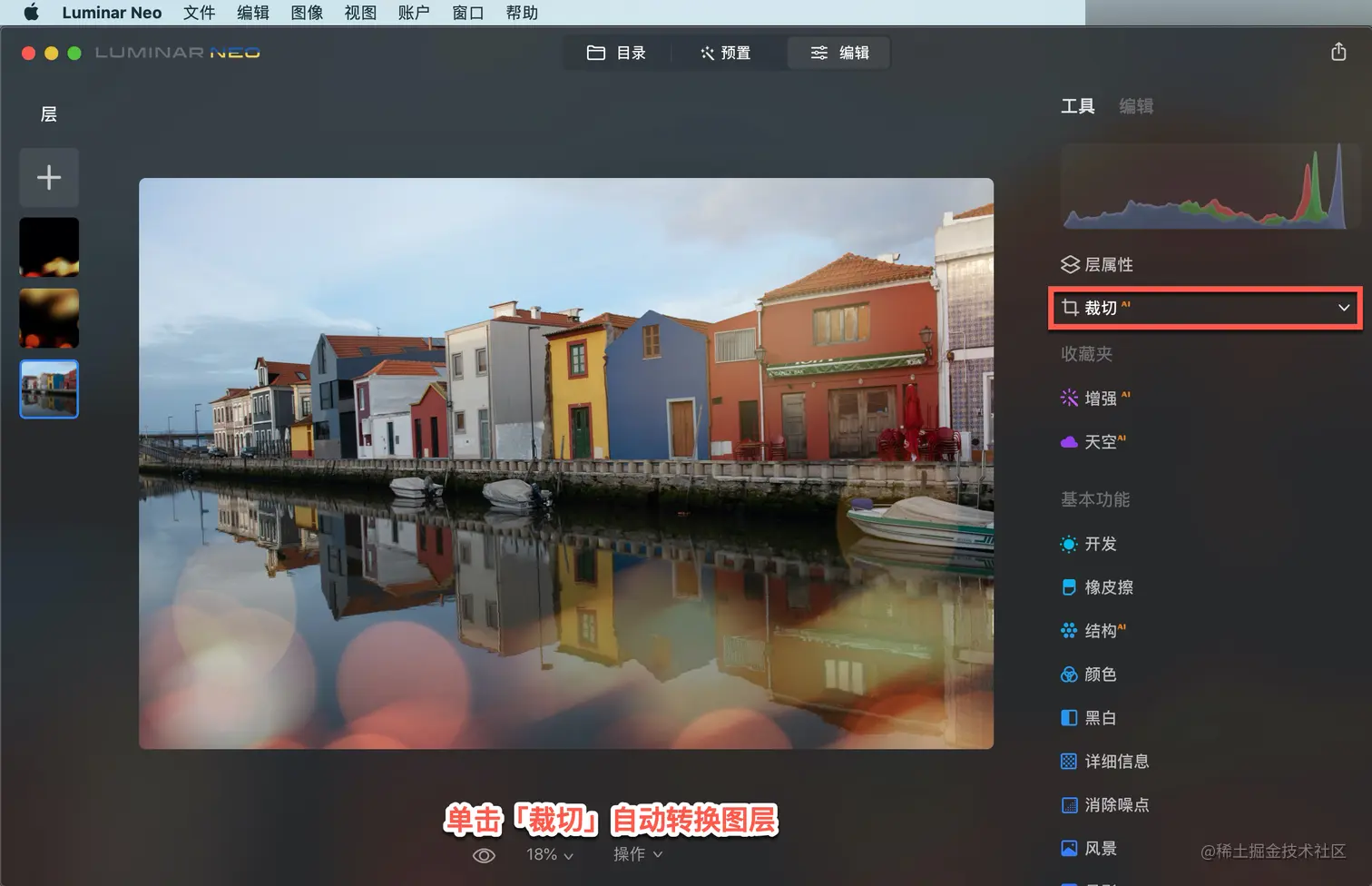The image size is (1372, 886).
Task: Click the histogram display
Action: 1210,186
